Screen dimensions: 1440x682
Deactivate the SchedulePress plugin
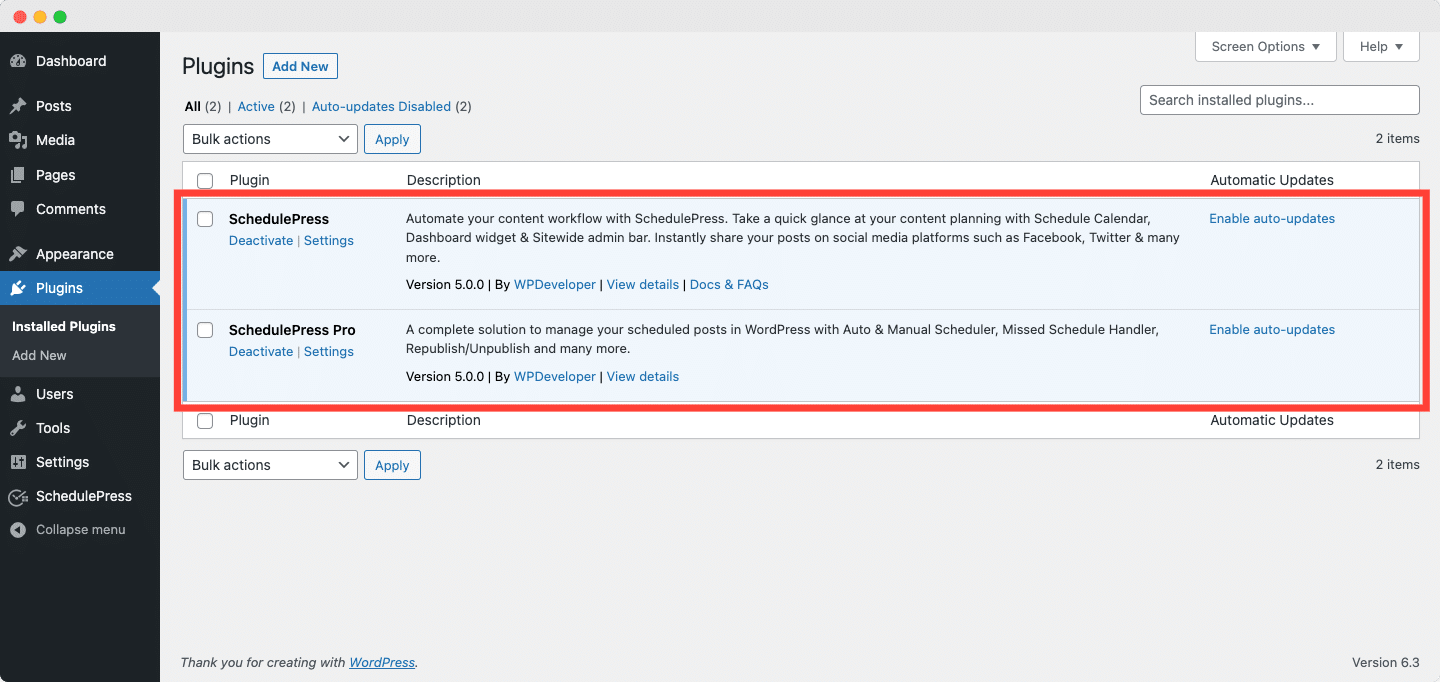[261, 241]
